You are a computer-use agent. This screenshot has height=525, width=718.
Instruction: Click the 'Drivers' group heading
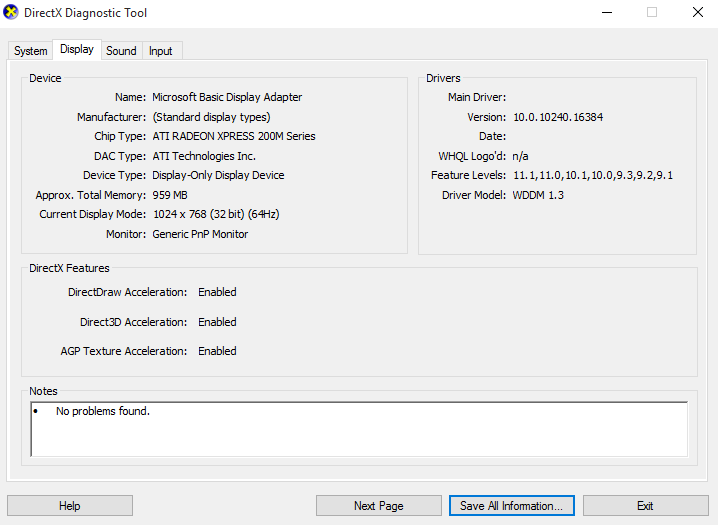tap(443, 78)
